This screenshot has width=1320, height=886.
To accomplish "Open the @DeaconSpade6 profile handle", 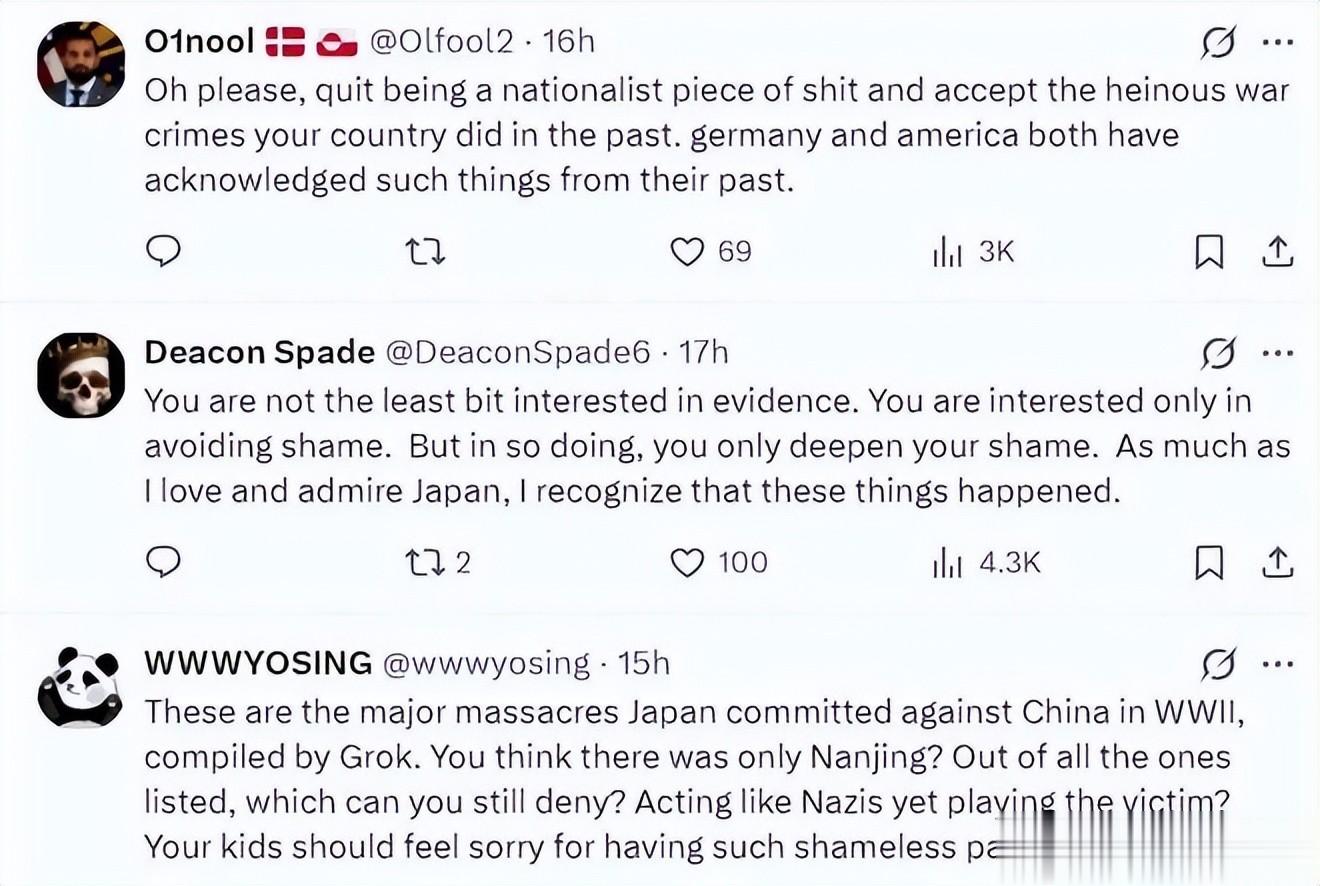I will pos(517,352).
